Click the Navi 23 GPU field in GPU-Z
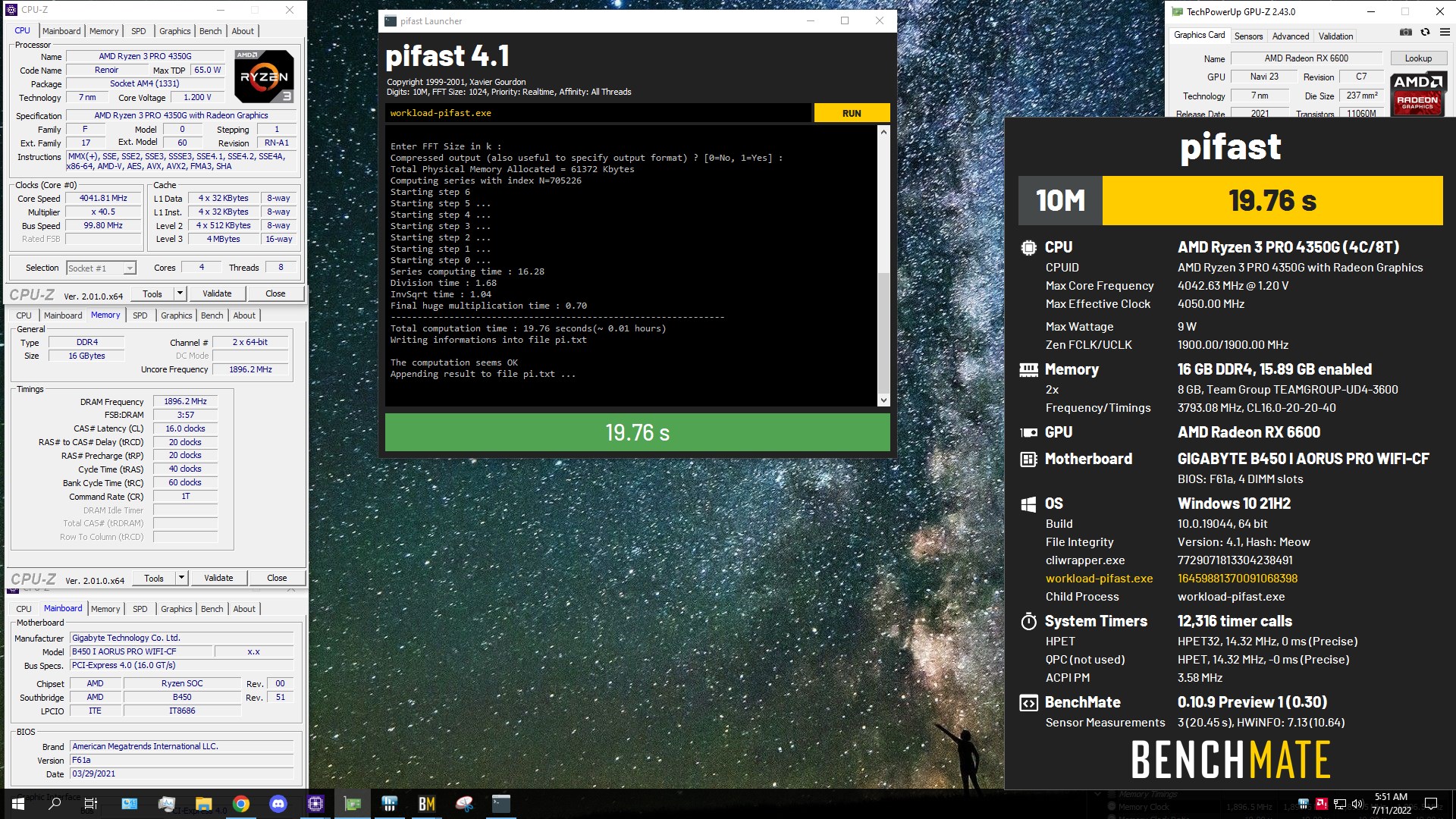1456x819 pixels. [x=1264, y=77]
